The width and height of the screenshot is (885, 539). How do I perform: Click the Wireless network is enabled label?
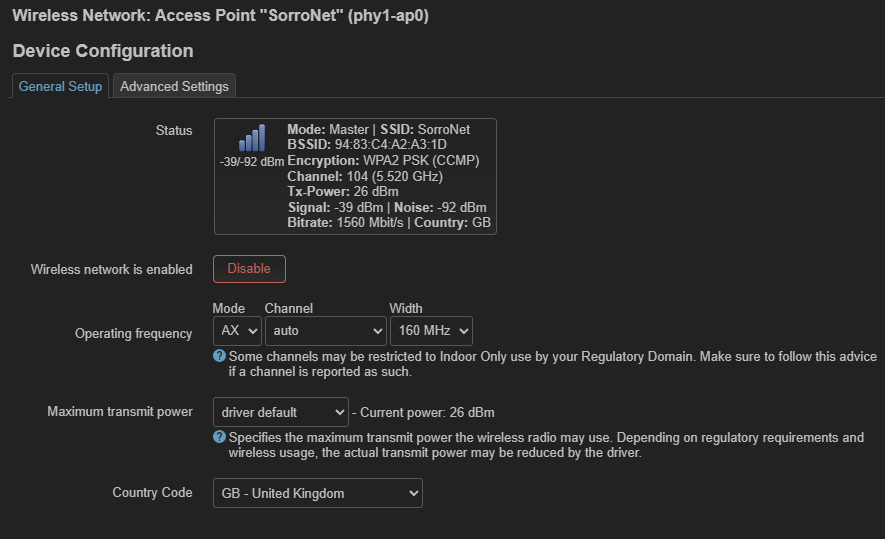(x=111, y=269)
